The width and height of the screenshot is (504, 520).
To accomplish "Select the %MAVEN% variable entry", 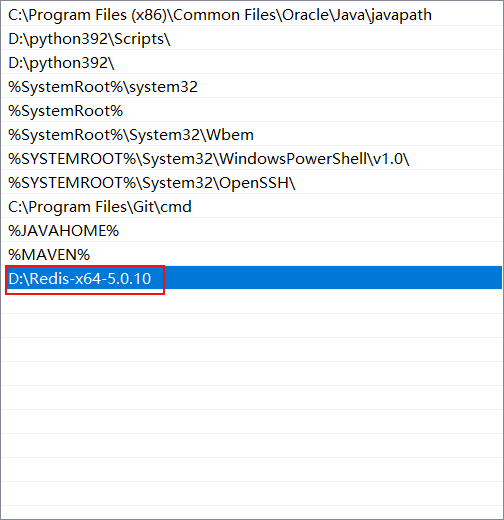I will 252,255.
